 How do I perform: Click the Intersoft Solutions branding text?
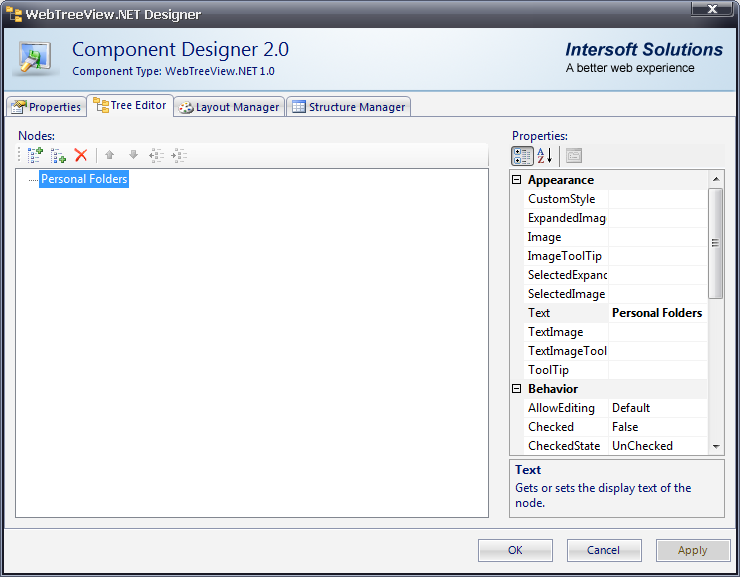pos(644,50)
